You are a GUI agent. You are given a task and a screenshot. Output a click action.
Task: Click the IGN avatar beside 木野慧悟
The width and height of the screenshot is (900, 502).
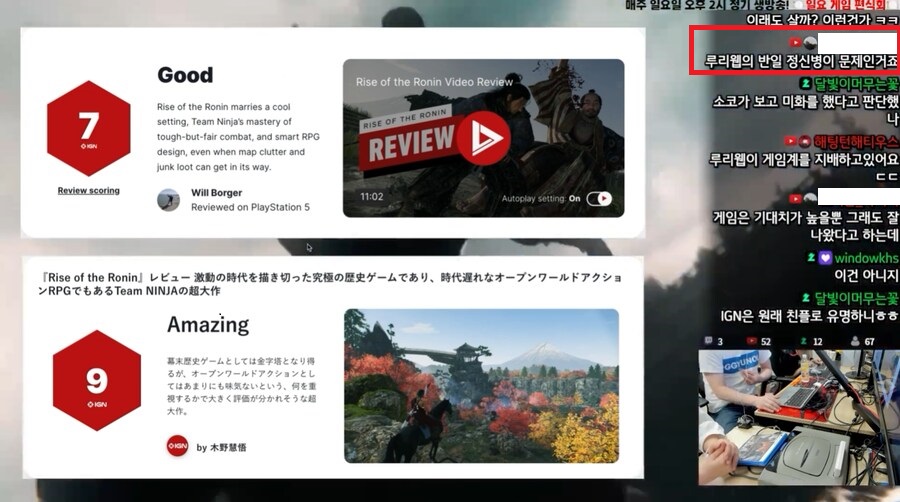(x=177, y=446)
